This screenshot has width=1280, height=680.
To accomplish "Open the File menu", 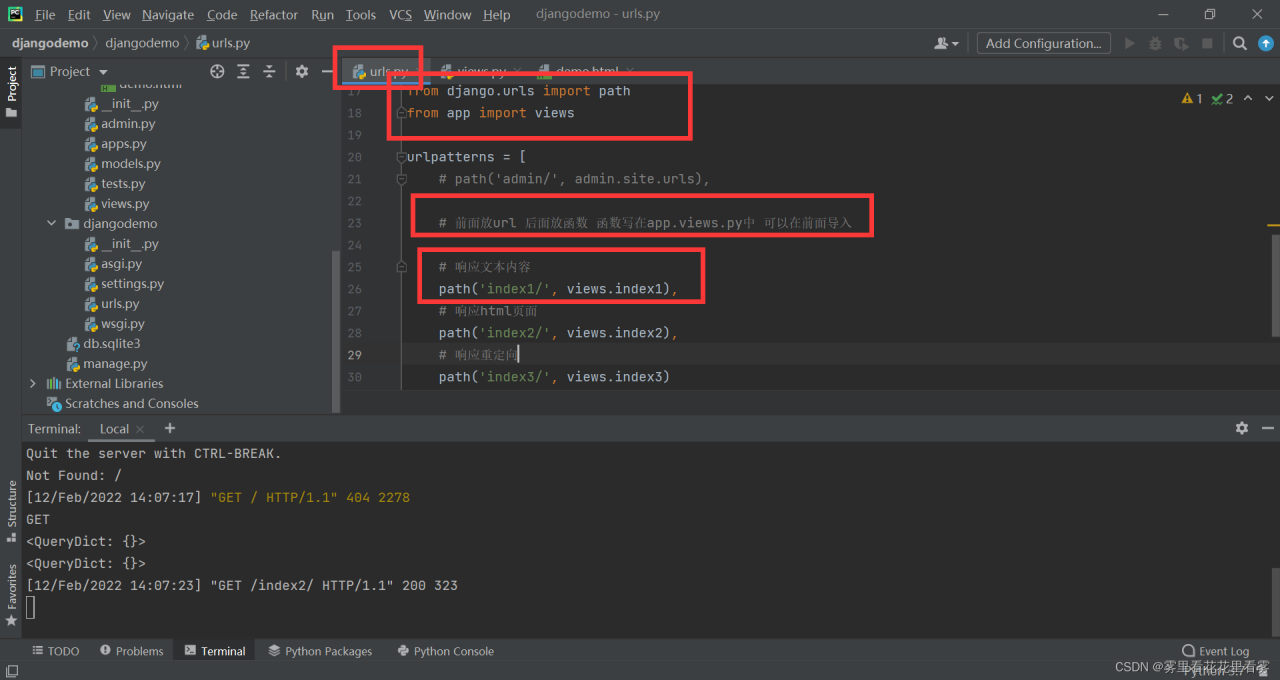I will pyautogui.click(x=45, y=15).
